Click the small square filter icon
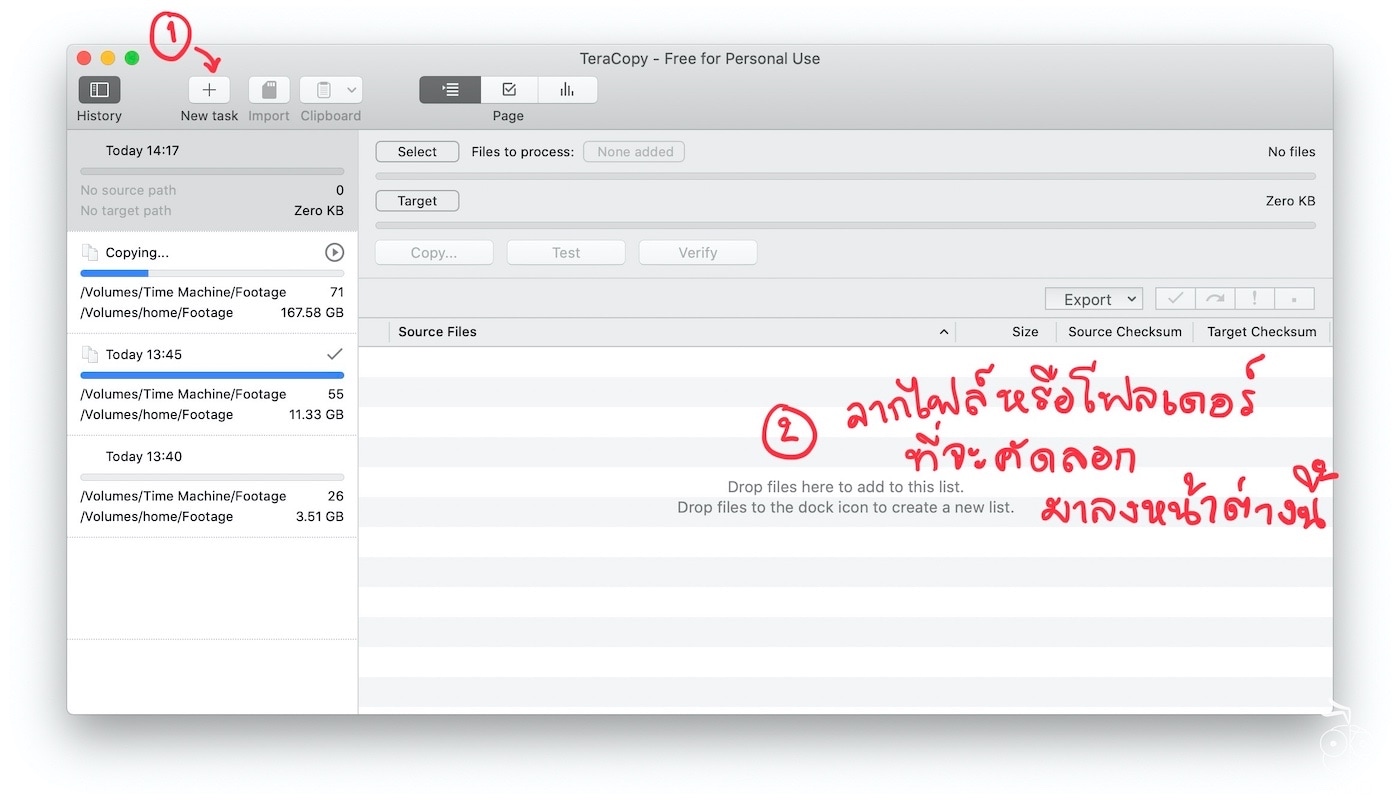Viewport: 1400px width, 803px height. (x=1294, y=299)
